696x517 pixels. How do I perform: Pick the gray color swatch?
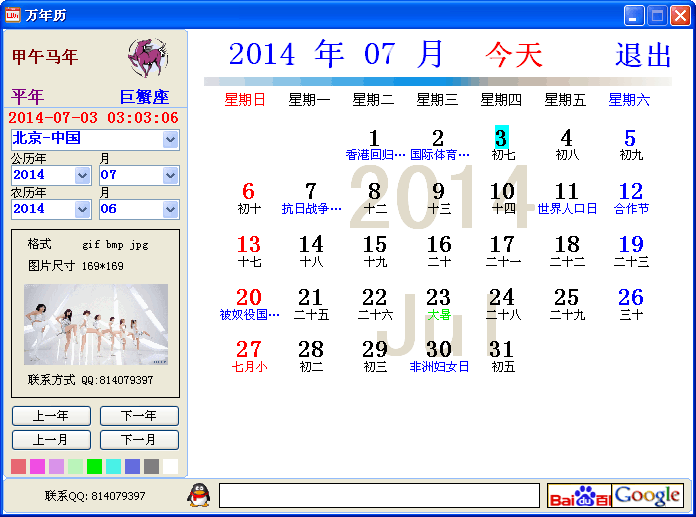[x=151, y=466]
